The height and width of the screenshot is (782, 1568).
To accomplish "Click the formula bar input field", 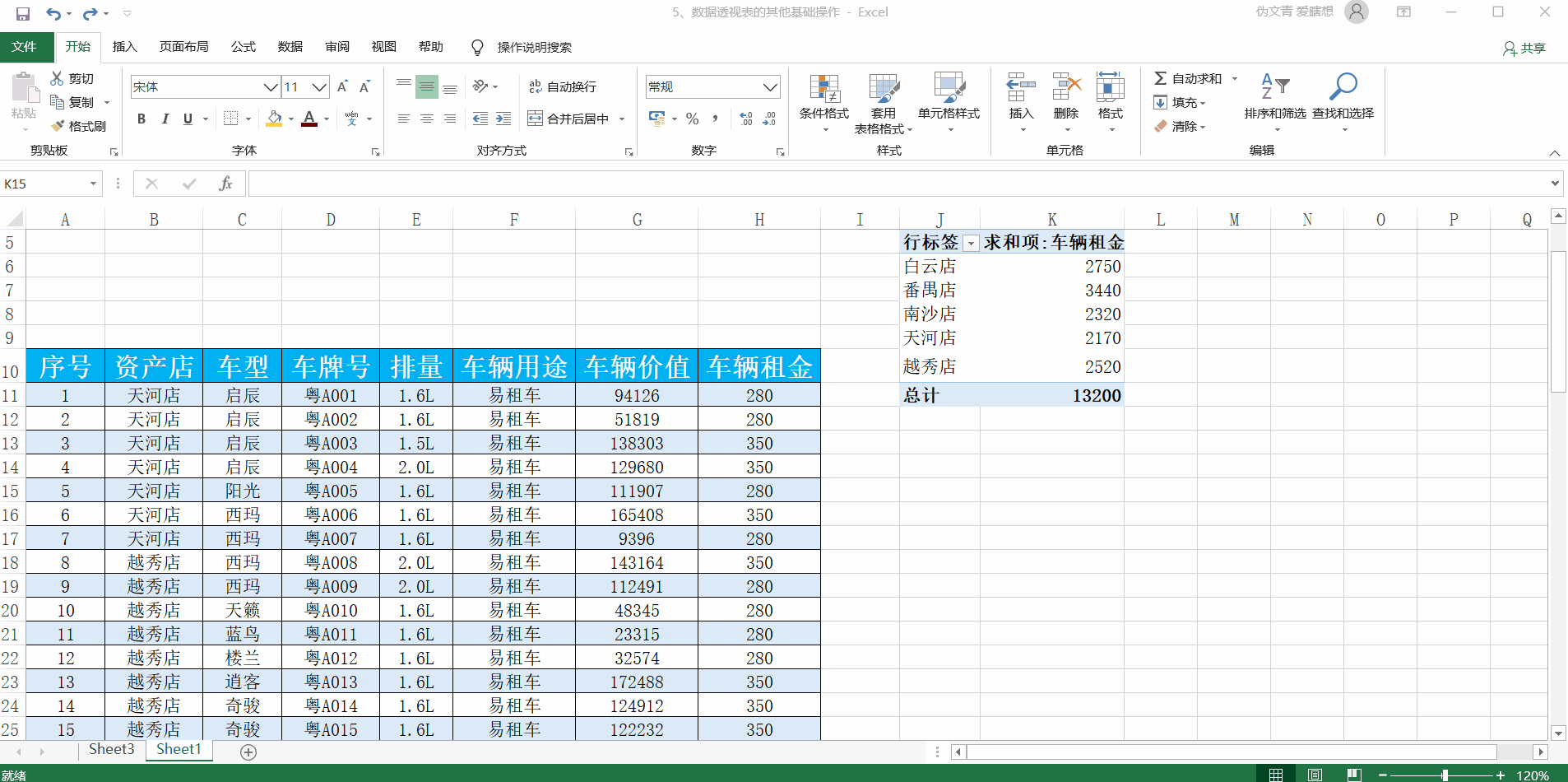I will 898,184.
